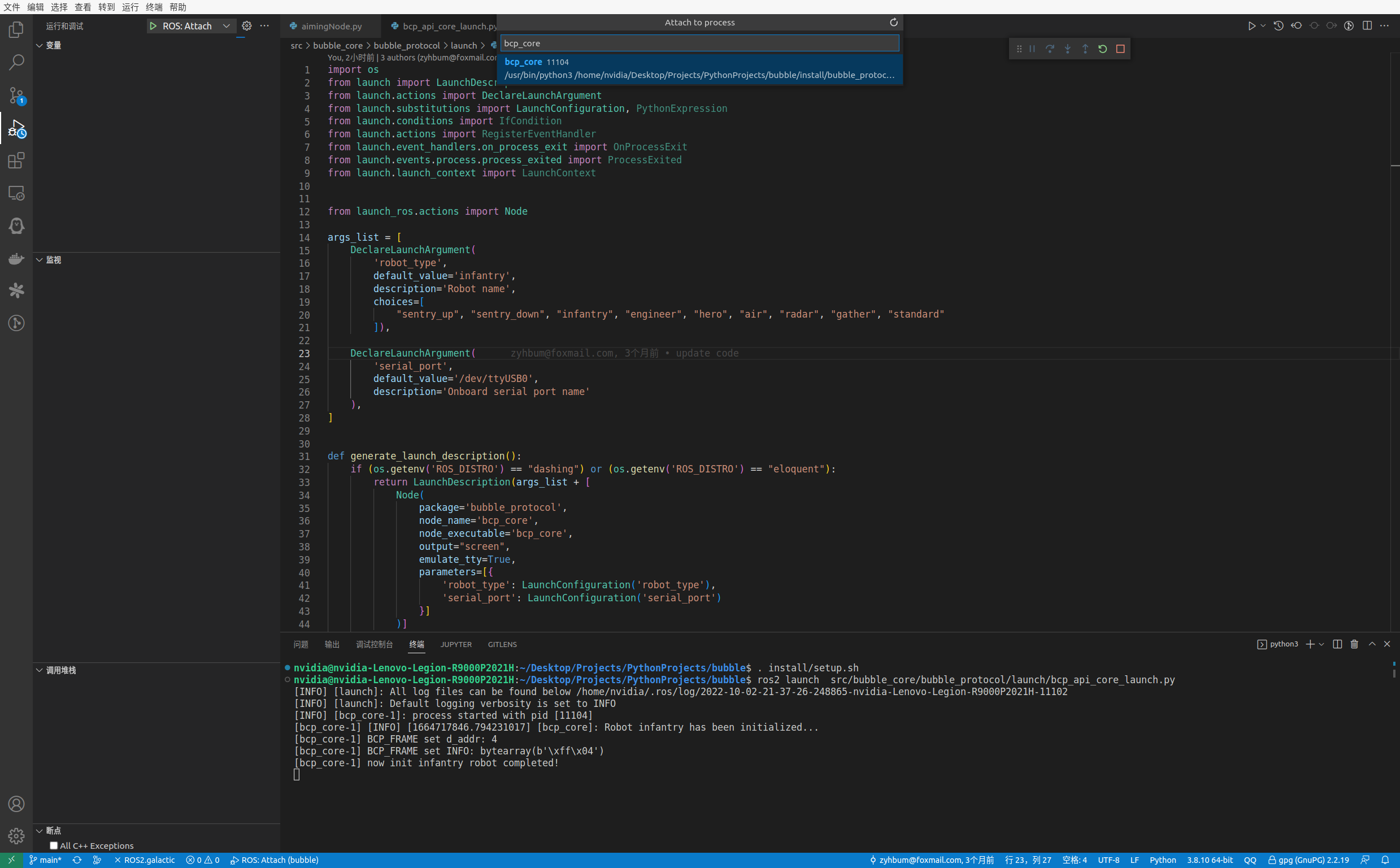This screenshot has height=868, width=1400.
Task: Collapse the 变量 (Variables) section
Action: (40, 45)
